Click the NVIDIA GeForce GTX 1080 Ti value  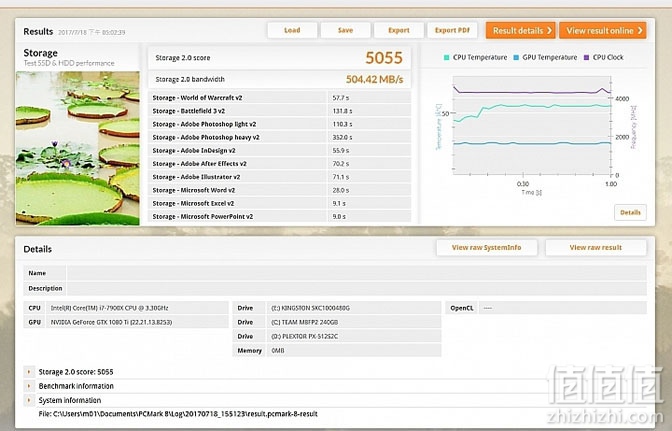(x=111, y=322)
